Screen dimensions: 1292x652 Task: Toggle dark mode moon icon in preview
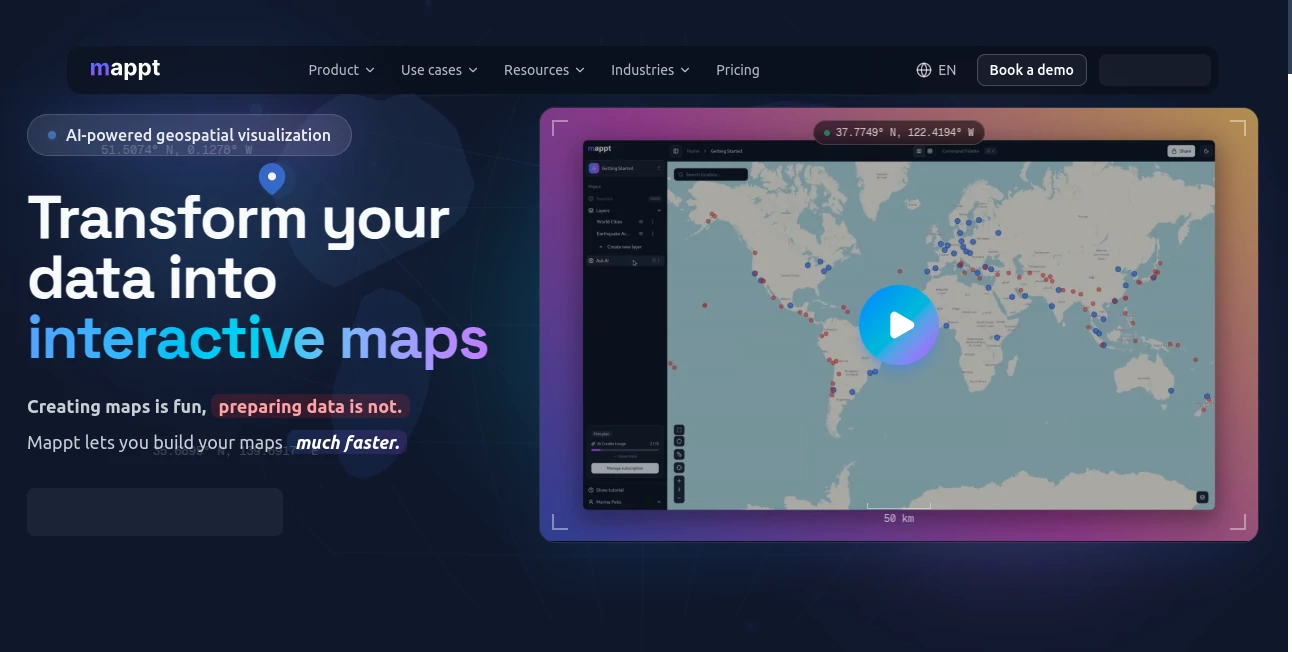coord(1206,151)
